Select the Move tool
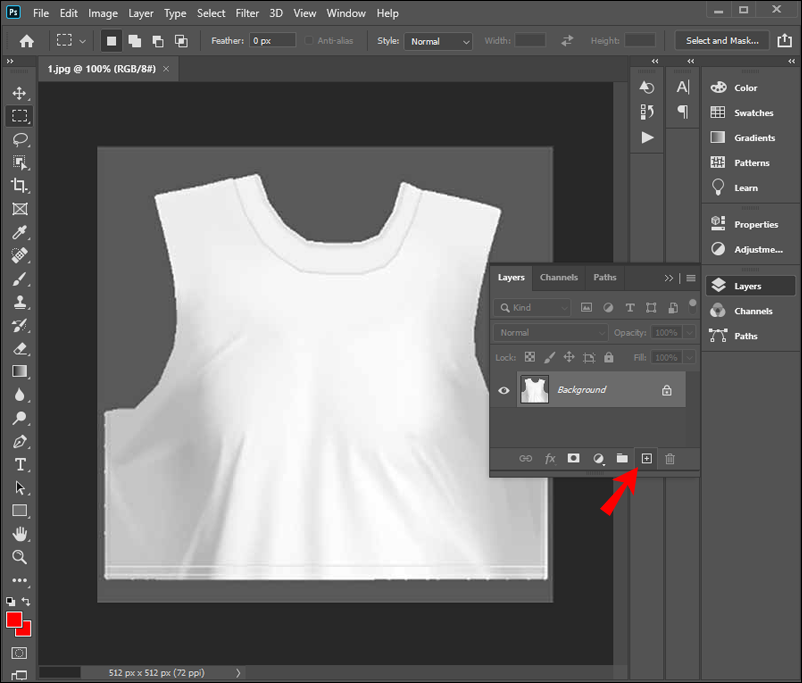The height and width of the screenshot is (683, 802). (x=19, y=93)
